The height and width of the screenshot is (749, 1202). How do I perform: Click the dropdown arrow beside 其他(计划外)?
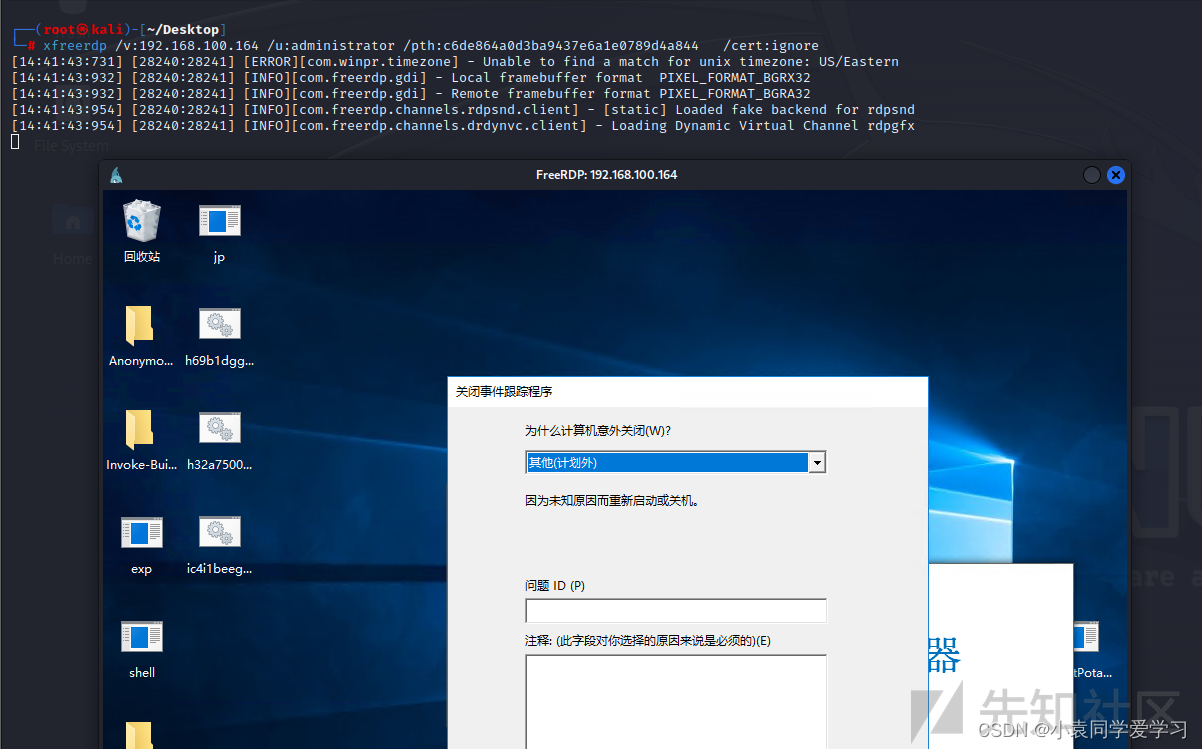pyautogui.click(x=817, y=462)
